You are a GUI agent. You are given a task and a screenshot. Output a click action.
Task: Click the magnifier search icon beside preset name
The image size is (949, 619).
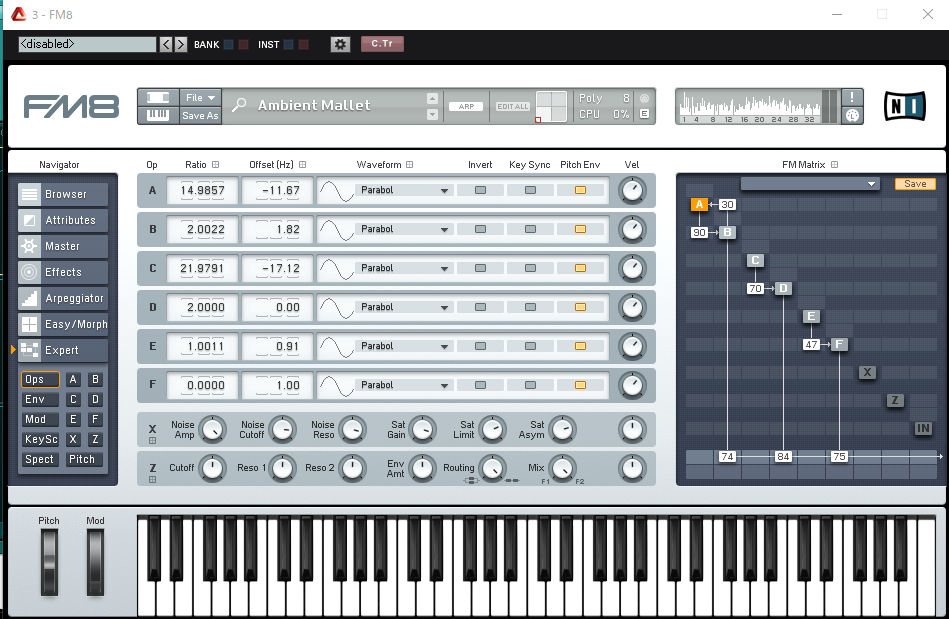(x=239, y=105)
